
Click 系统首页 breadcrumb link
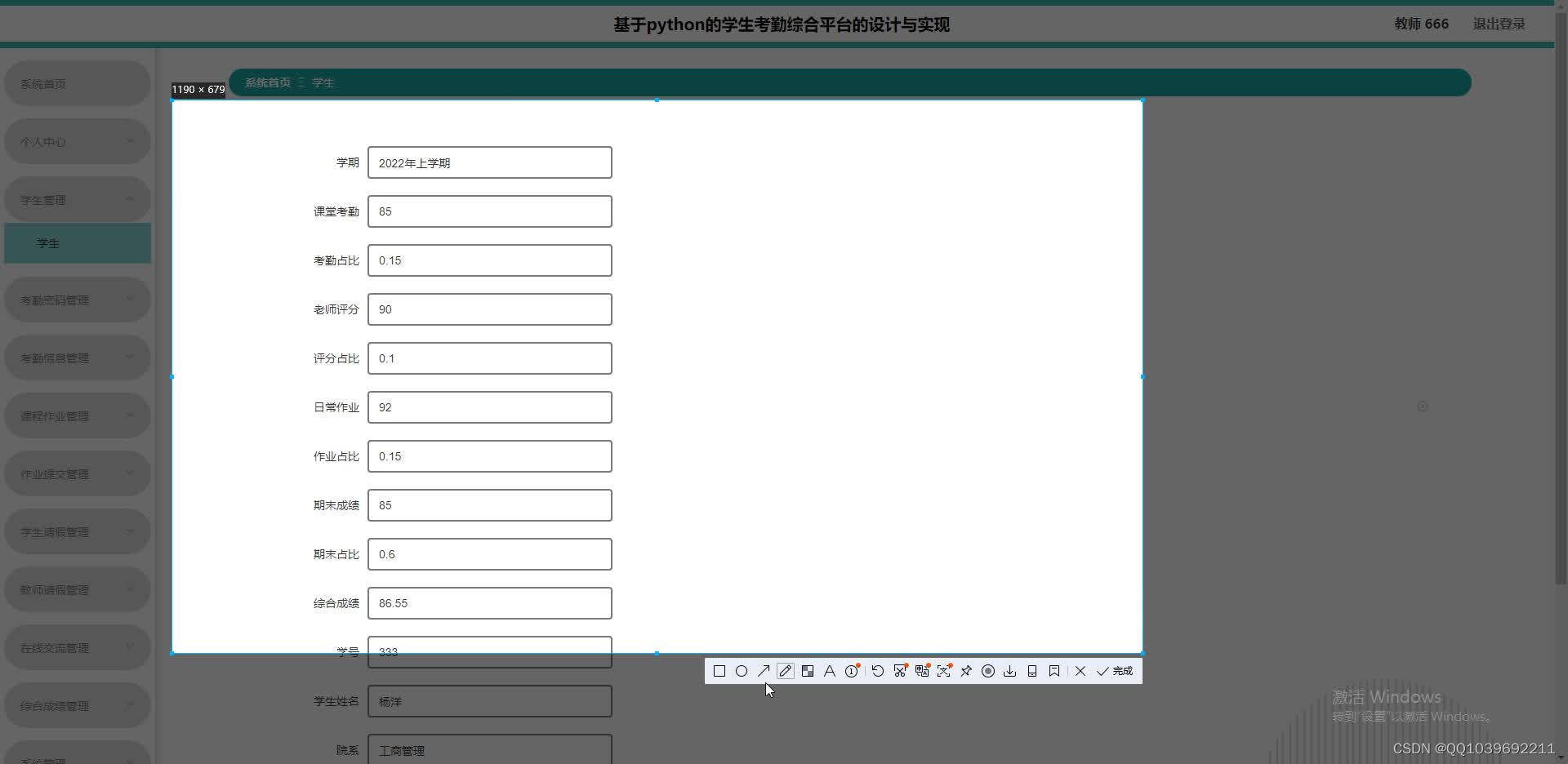pos(268,82)
